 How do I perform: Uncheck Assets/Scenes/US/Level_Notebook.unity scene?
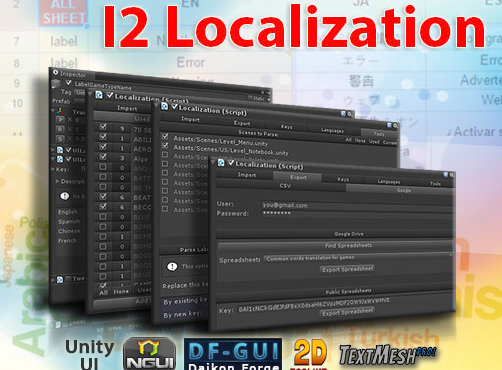point(165,145)
